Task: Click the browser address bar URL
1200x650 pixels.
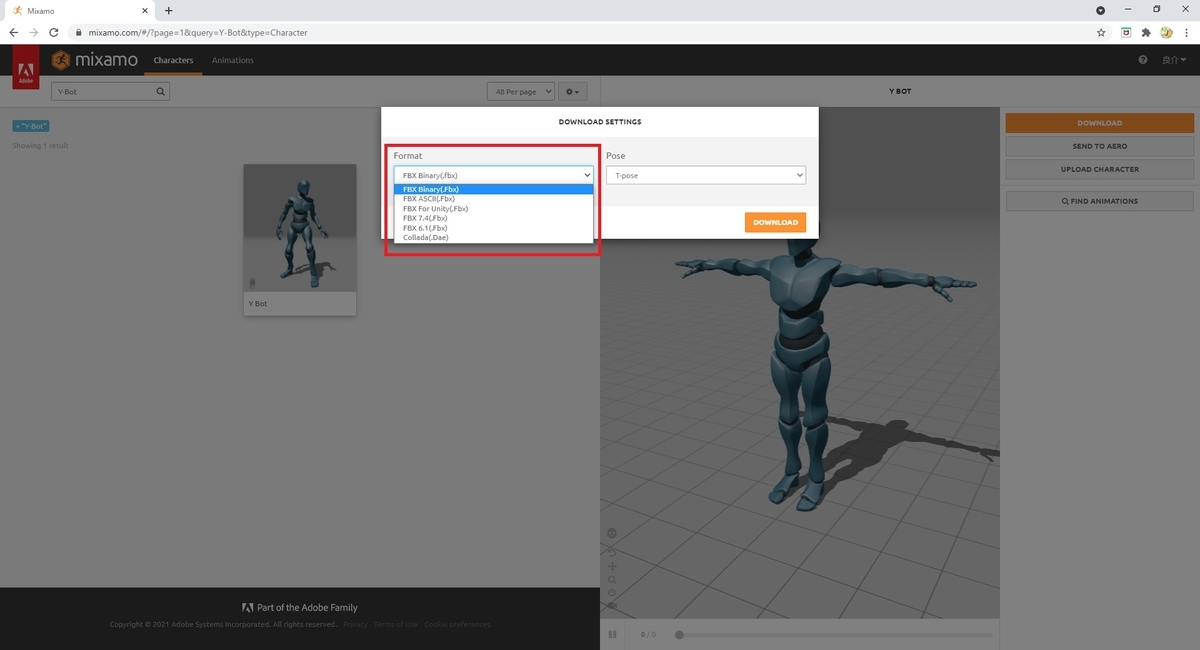Action: click(198, 32)
